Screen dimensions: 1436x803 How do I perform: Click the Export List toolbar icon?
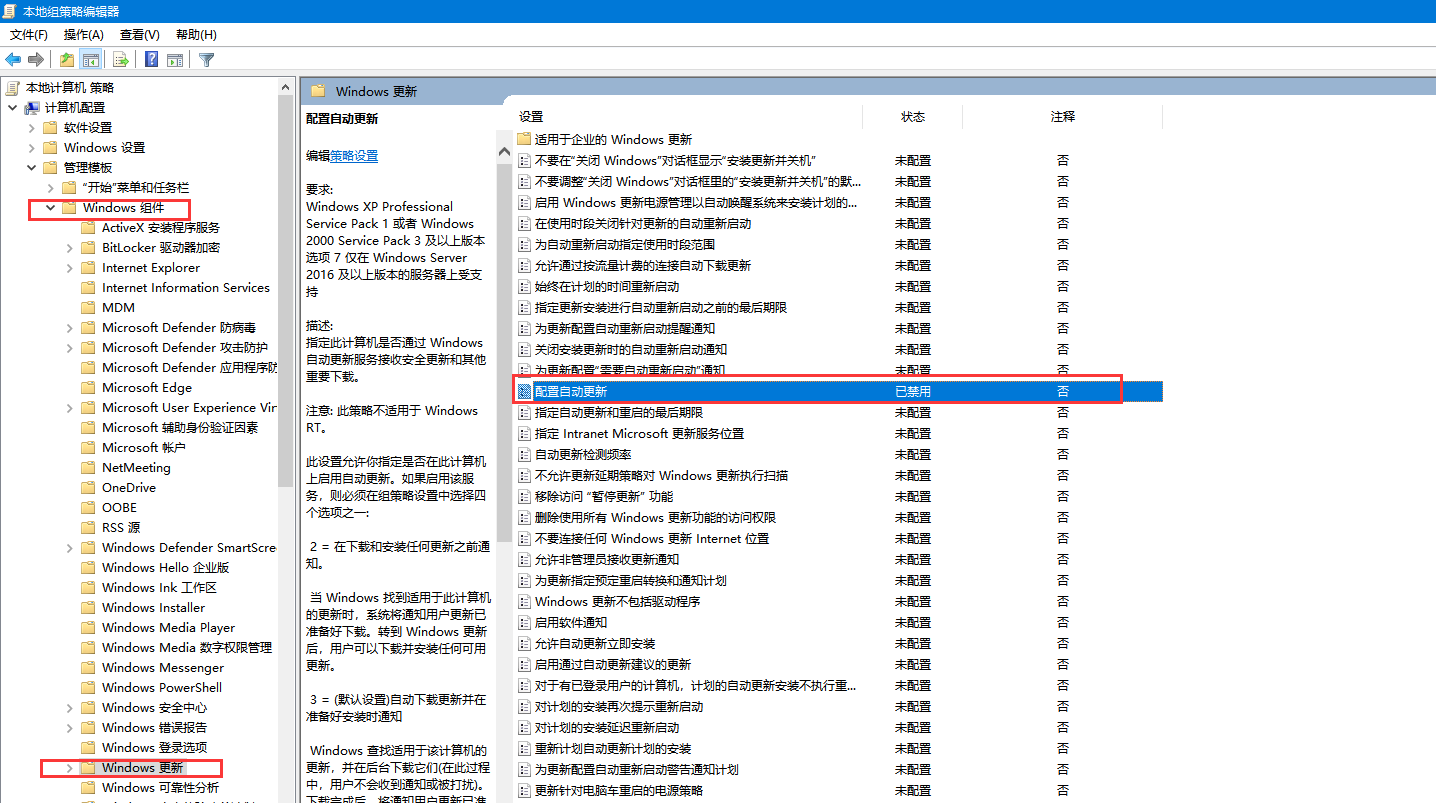120,59
